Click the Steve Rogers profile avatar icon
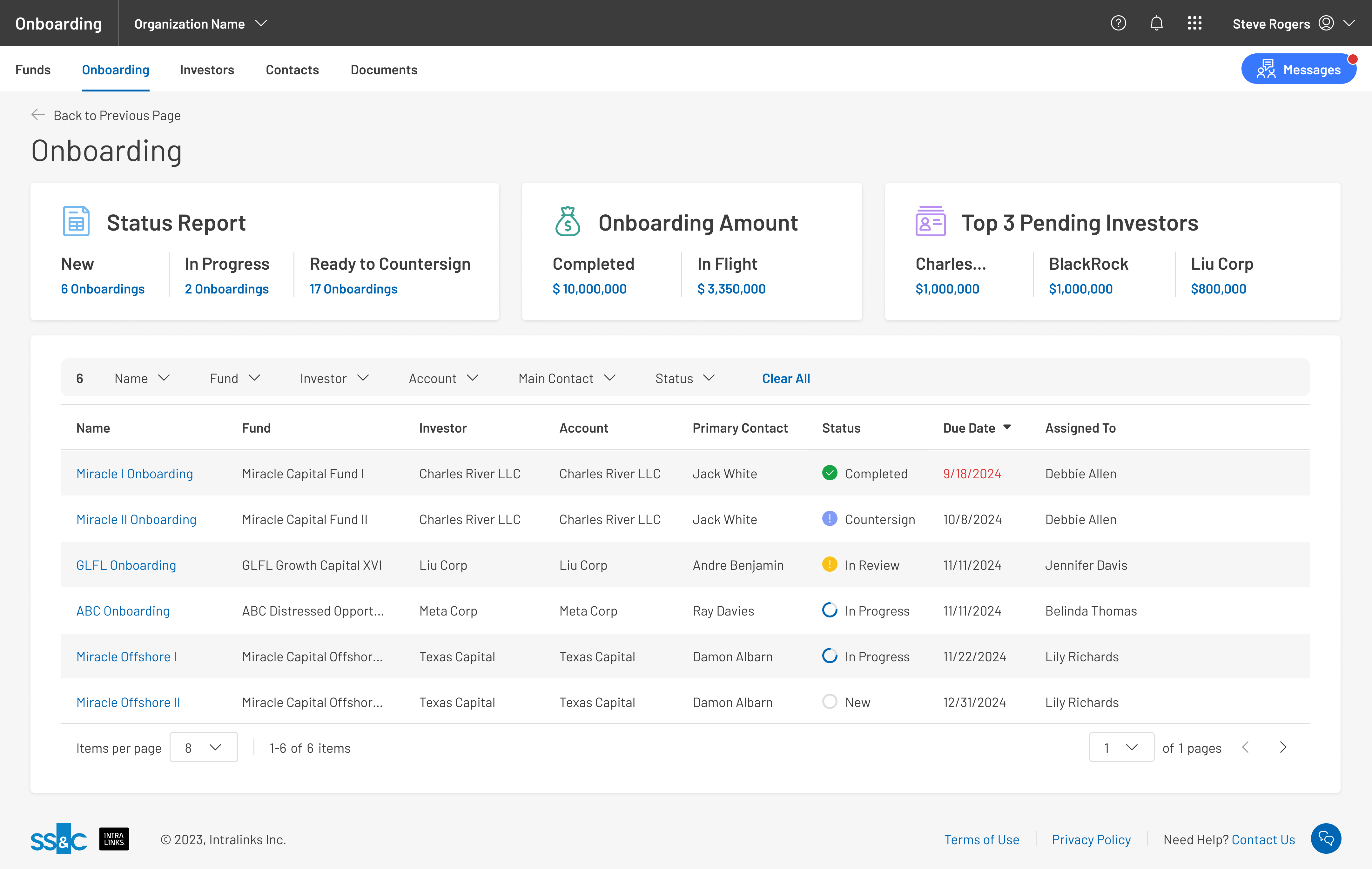Screen dimensions: 1372x869 pyautogui.click(x=1326, y=23)
